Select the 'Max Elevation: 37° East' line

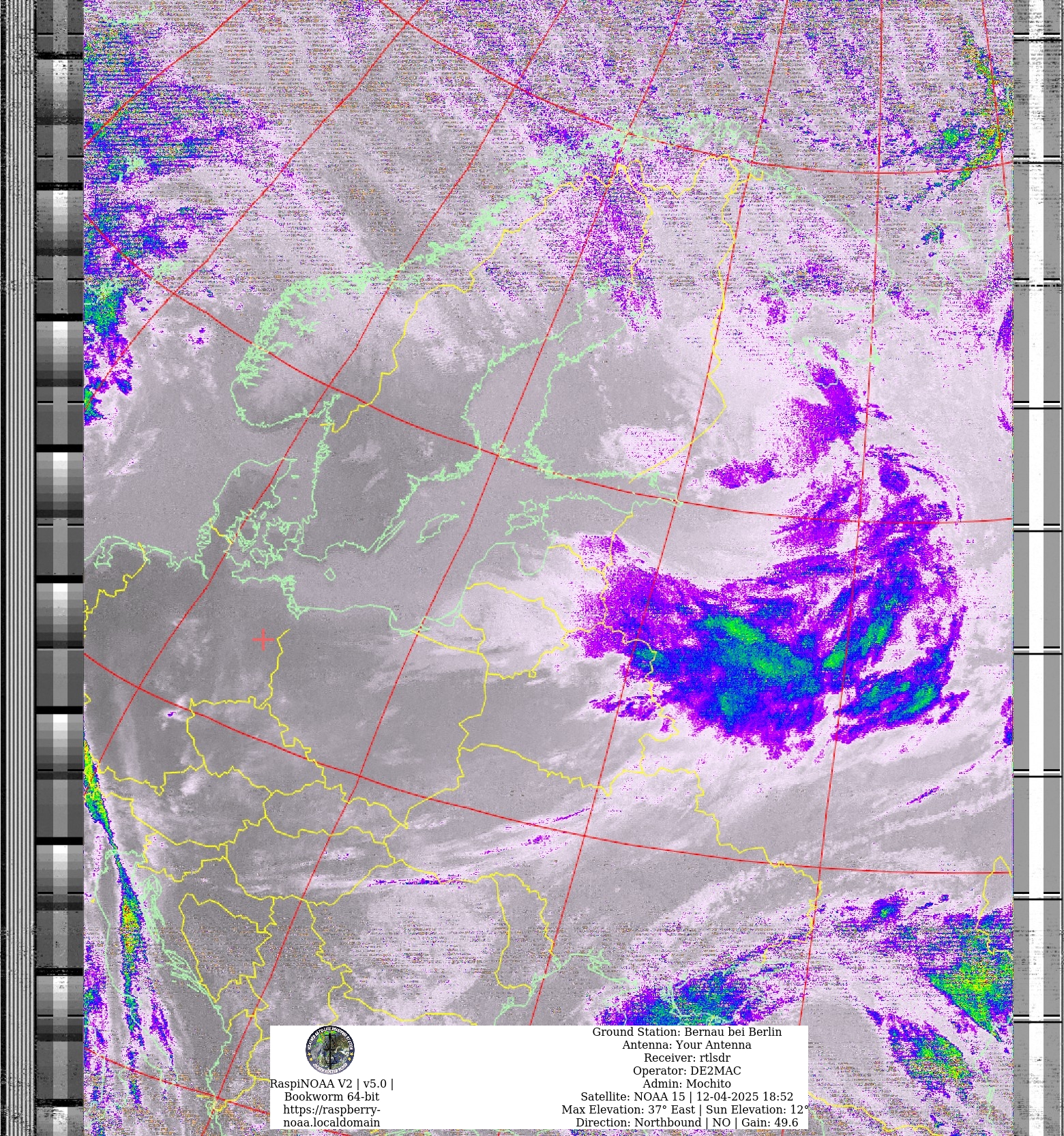click(685, 1110)
